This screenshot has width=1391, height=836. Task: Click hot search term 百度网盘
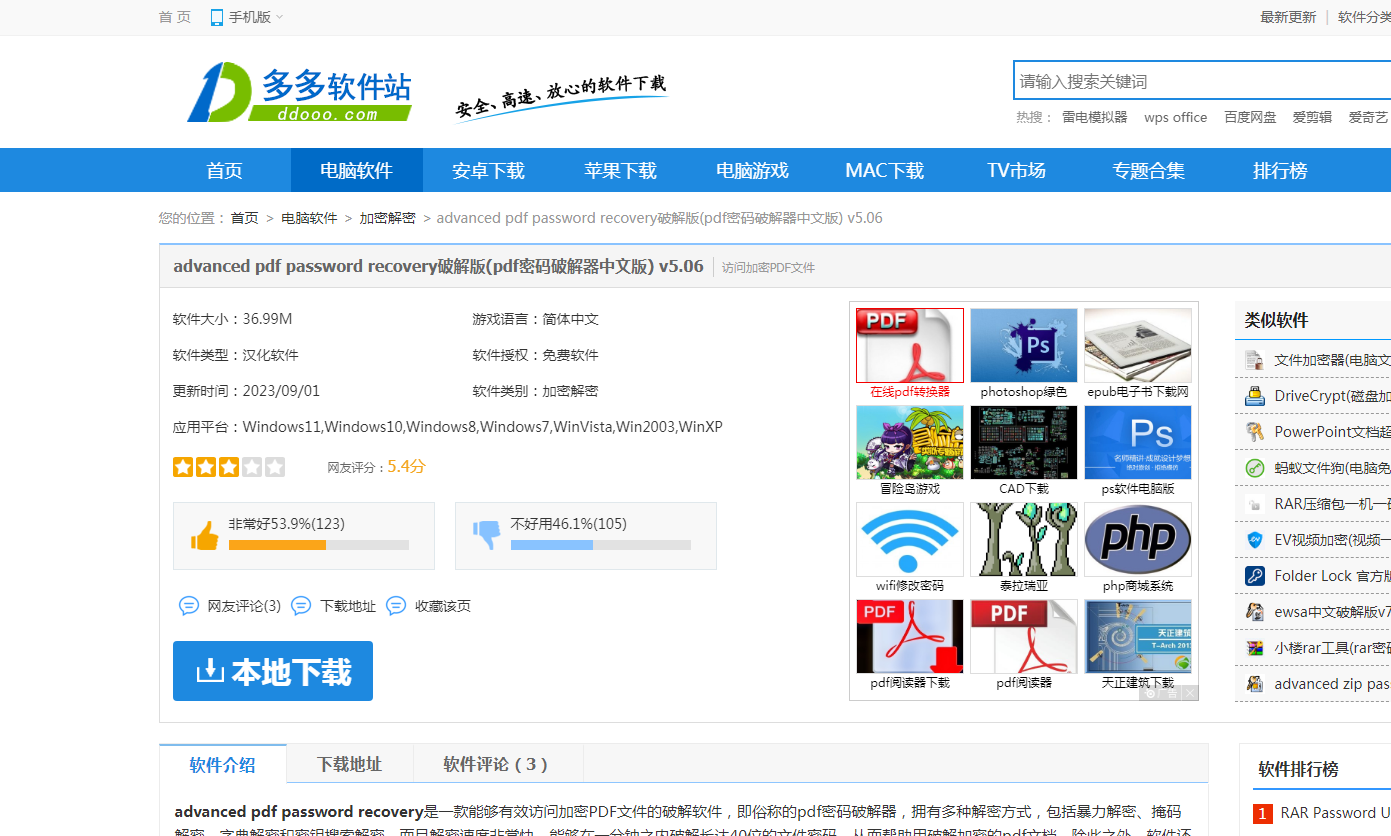pos(1250,117)
